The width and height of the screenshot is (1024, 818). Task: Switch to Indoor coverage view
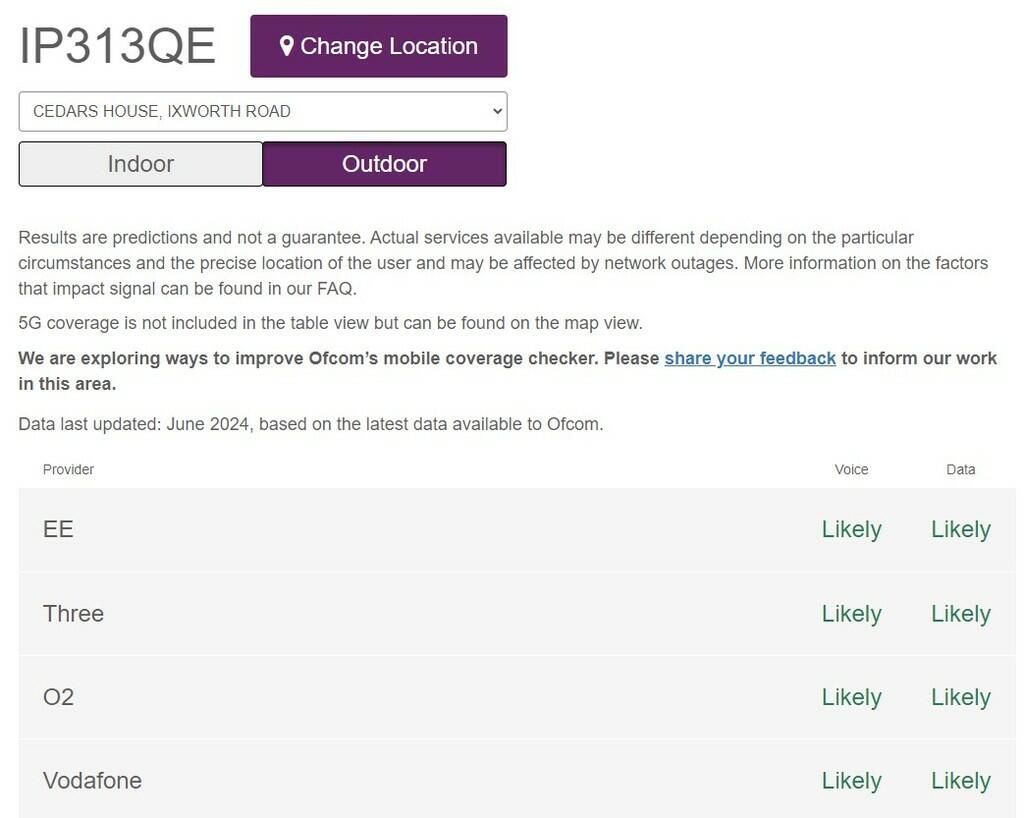click(x=140, y=163)
